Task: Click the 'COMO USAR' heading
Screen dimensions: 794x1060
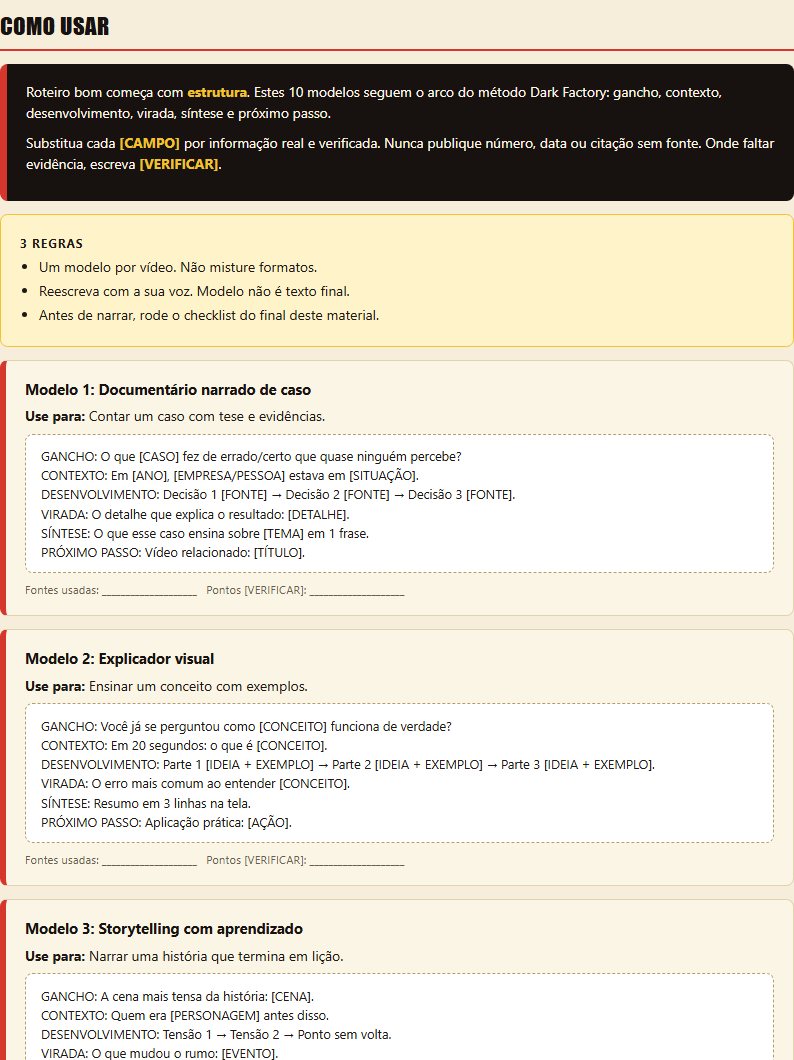Action: point(55,26)
